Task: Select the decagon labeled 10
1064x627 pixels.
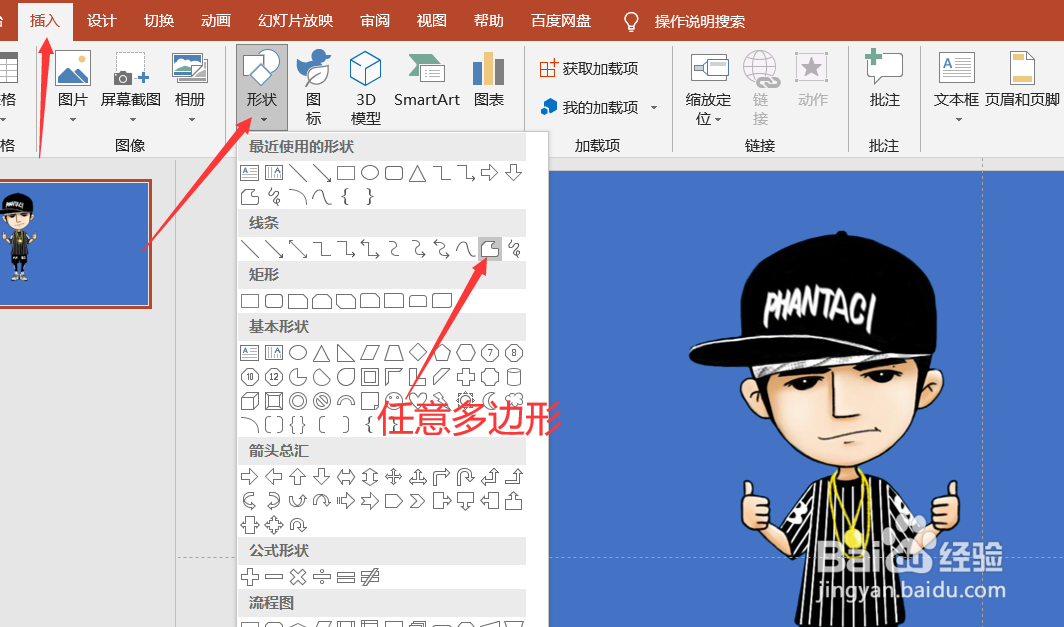Action: point(250,377)
